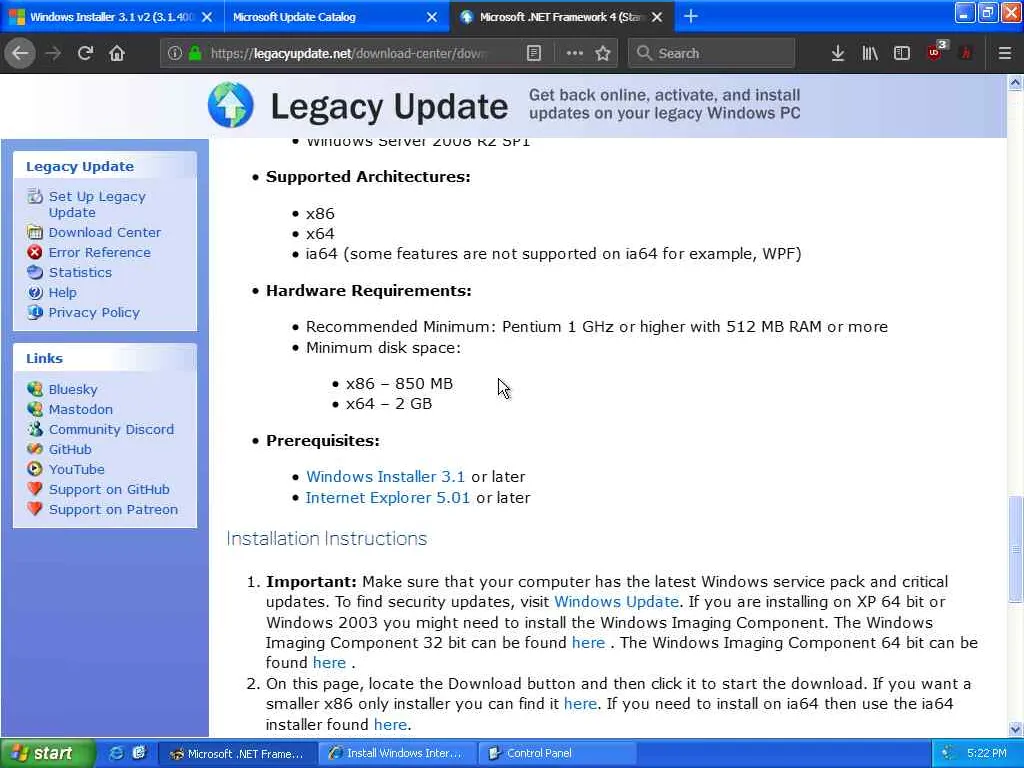Screen dimensions: 1024x768
Task: Open Support on GitHub link
Action: (109, 490)
